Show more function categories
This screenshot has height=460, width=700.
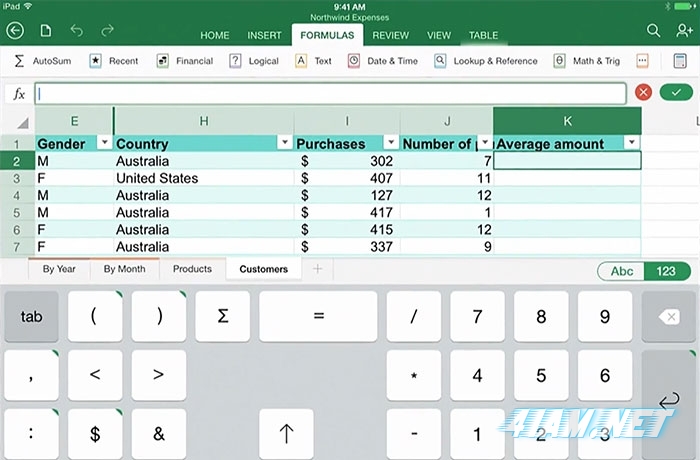click(x=642, y=61)
